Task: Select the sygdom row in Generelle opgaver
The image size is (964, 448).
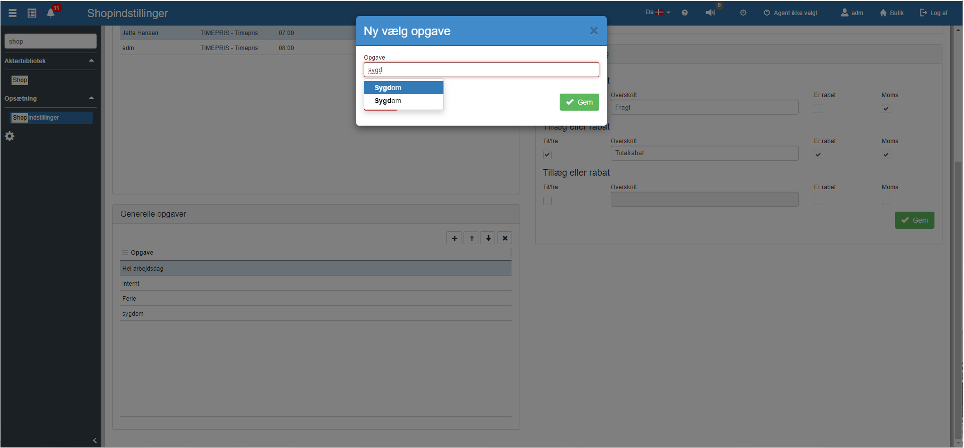Action: [x=315, y=313]
